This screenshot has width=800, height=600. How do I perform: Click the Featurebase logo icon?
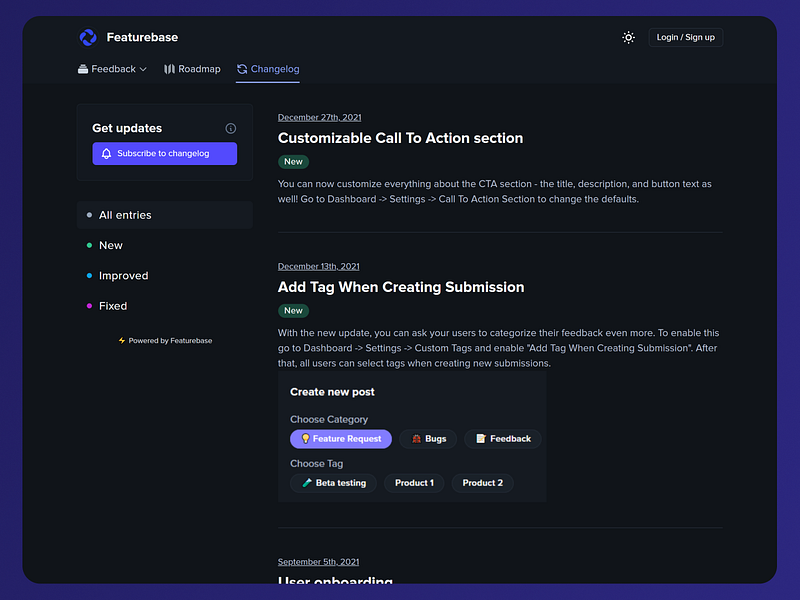pos(89,37)
